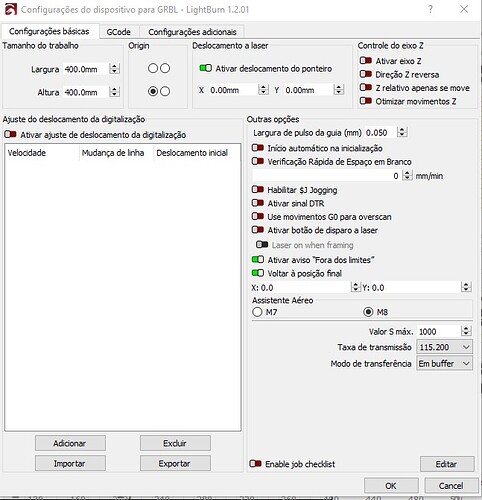
Task: Enable Otimizar movimentos Z switch
Action: click(x=366, y=101)
